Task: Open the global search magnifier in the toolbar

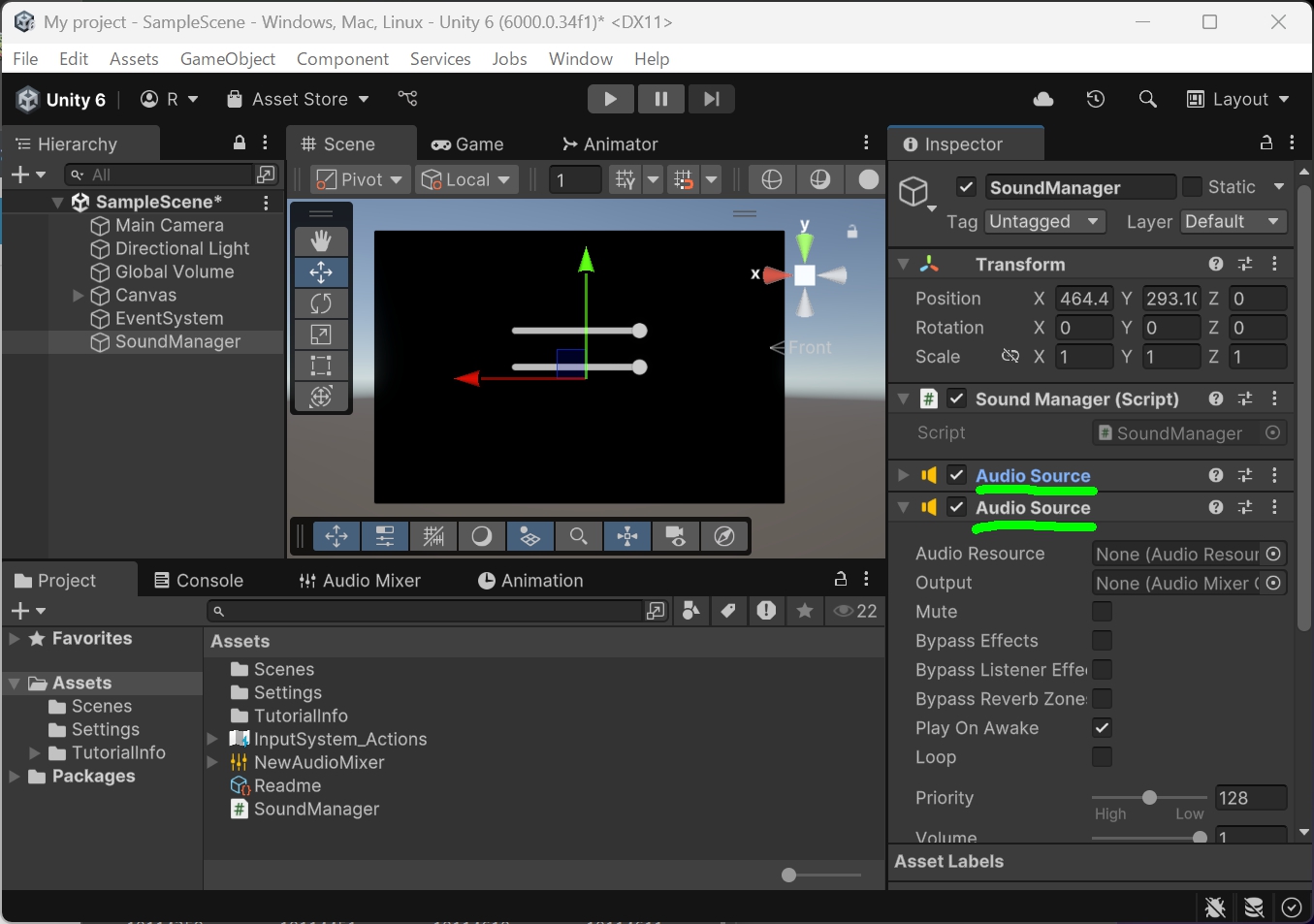Action: [x=1147, y=98]
